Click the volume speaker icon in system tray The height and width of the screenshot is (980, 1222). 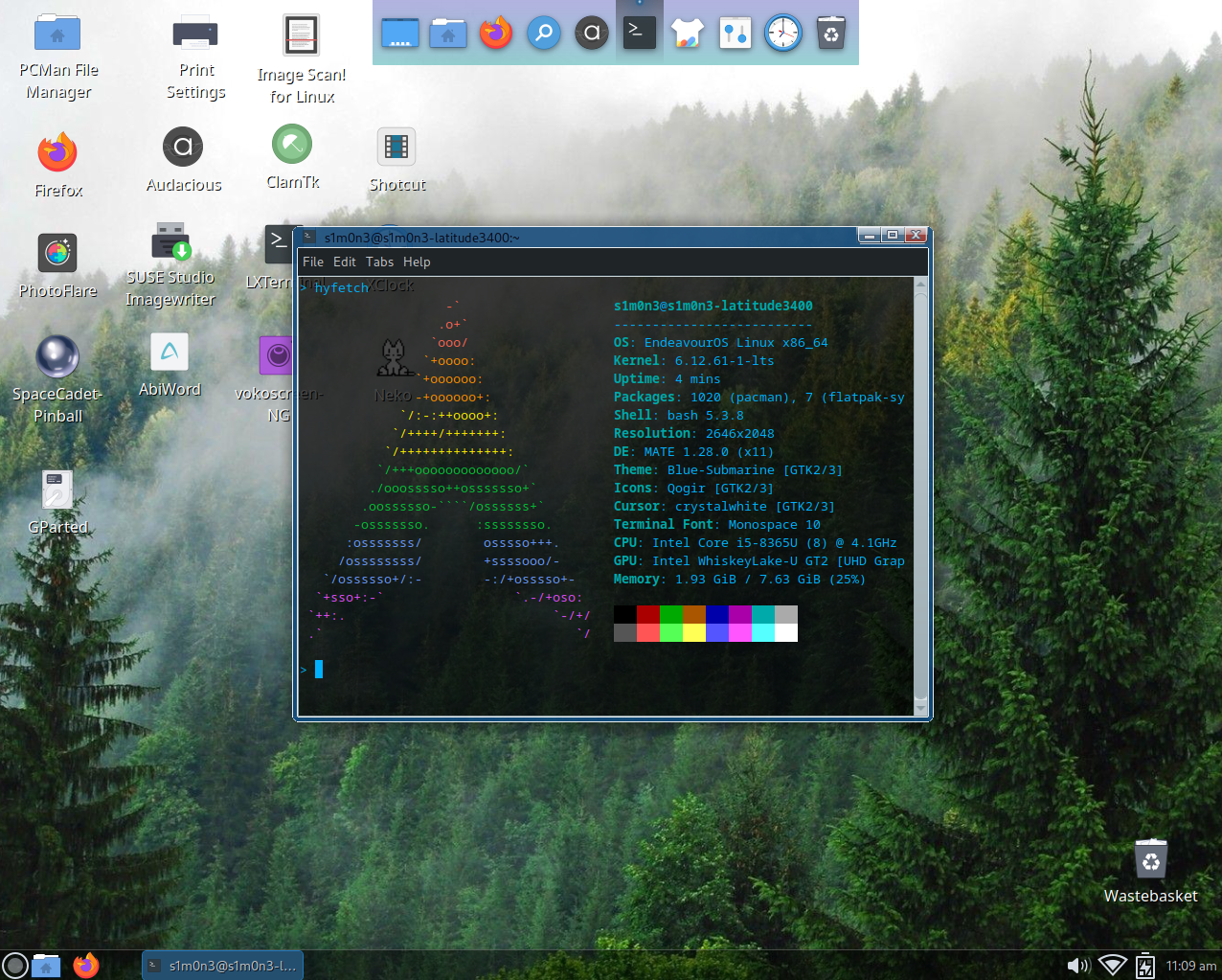1078,966
